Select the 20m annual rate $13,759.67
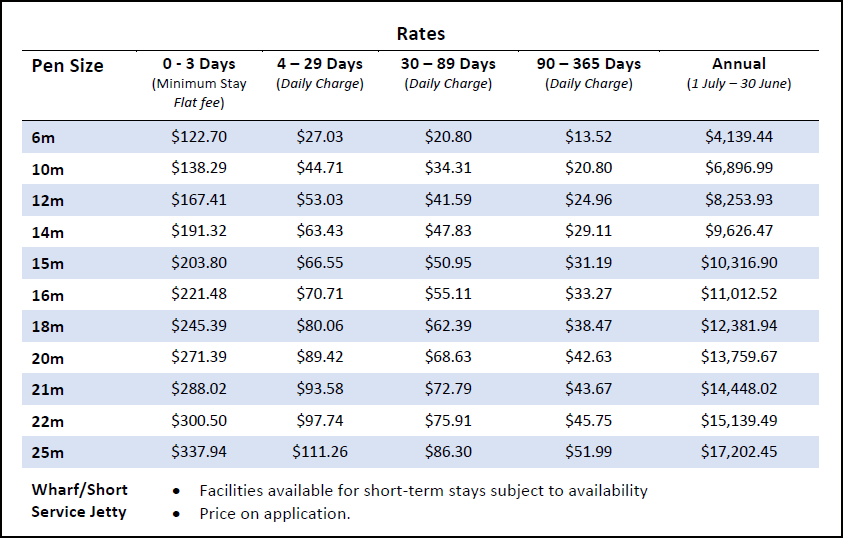The width and height of the screenshot is (843, 538). [x=738, y=357]
